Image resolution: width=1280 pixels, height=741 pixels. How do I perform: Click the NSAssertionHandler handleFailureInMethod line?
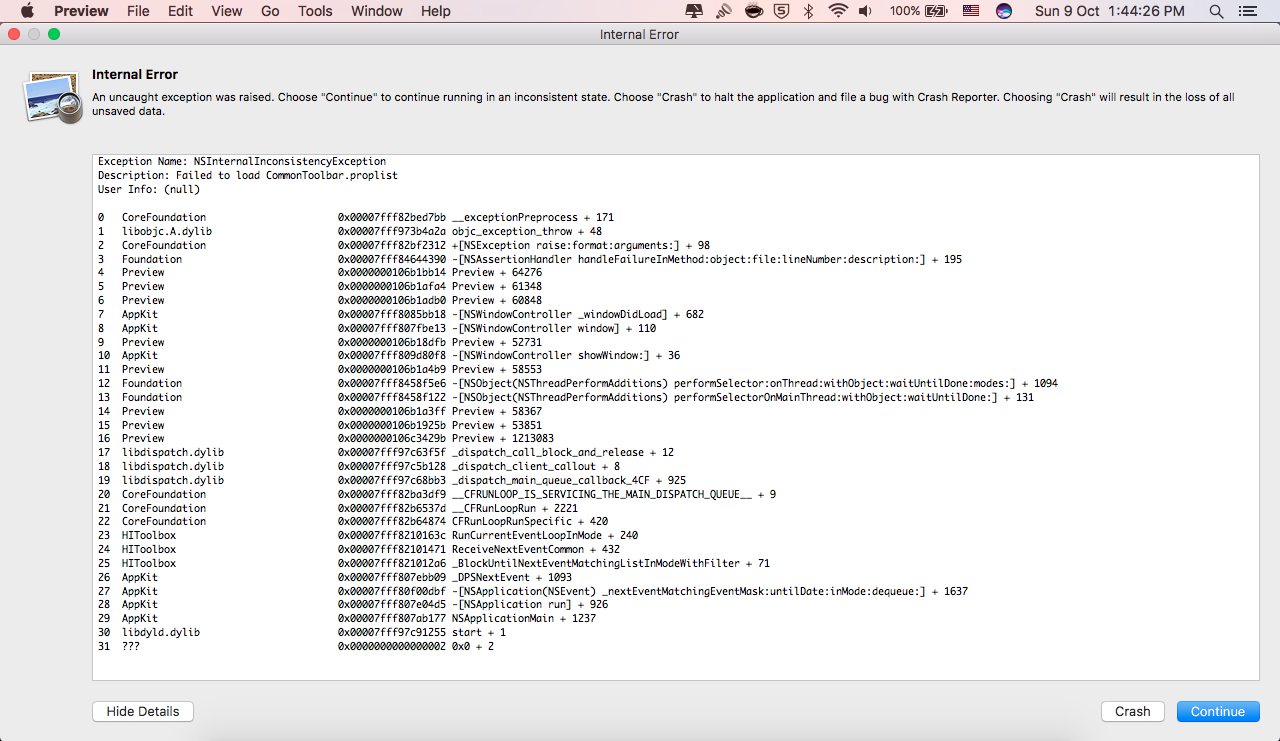530,259
